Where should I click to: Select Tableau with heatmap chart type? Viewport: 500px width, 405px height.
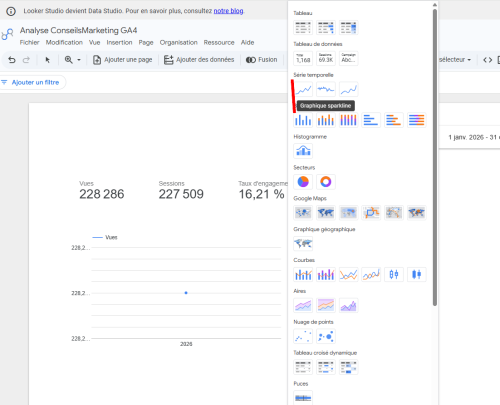348,28
